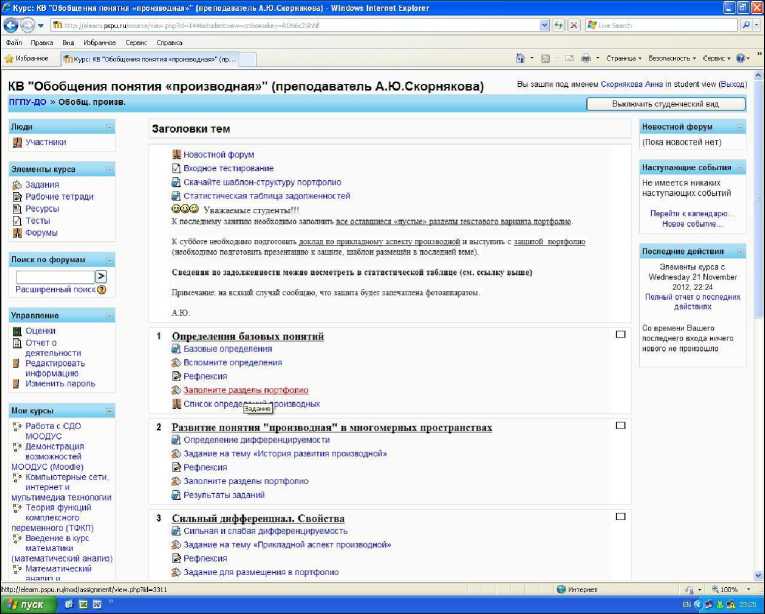Screen dimensions: 765x614
Task: Open the Избранное menu in menu bar
Action: click(x=100, y=43)
